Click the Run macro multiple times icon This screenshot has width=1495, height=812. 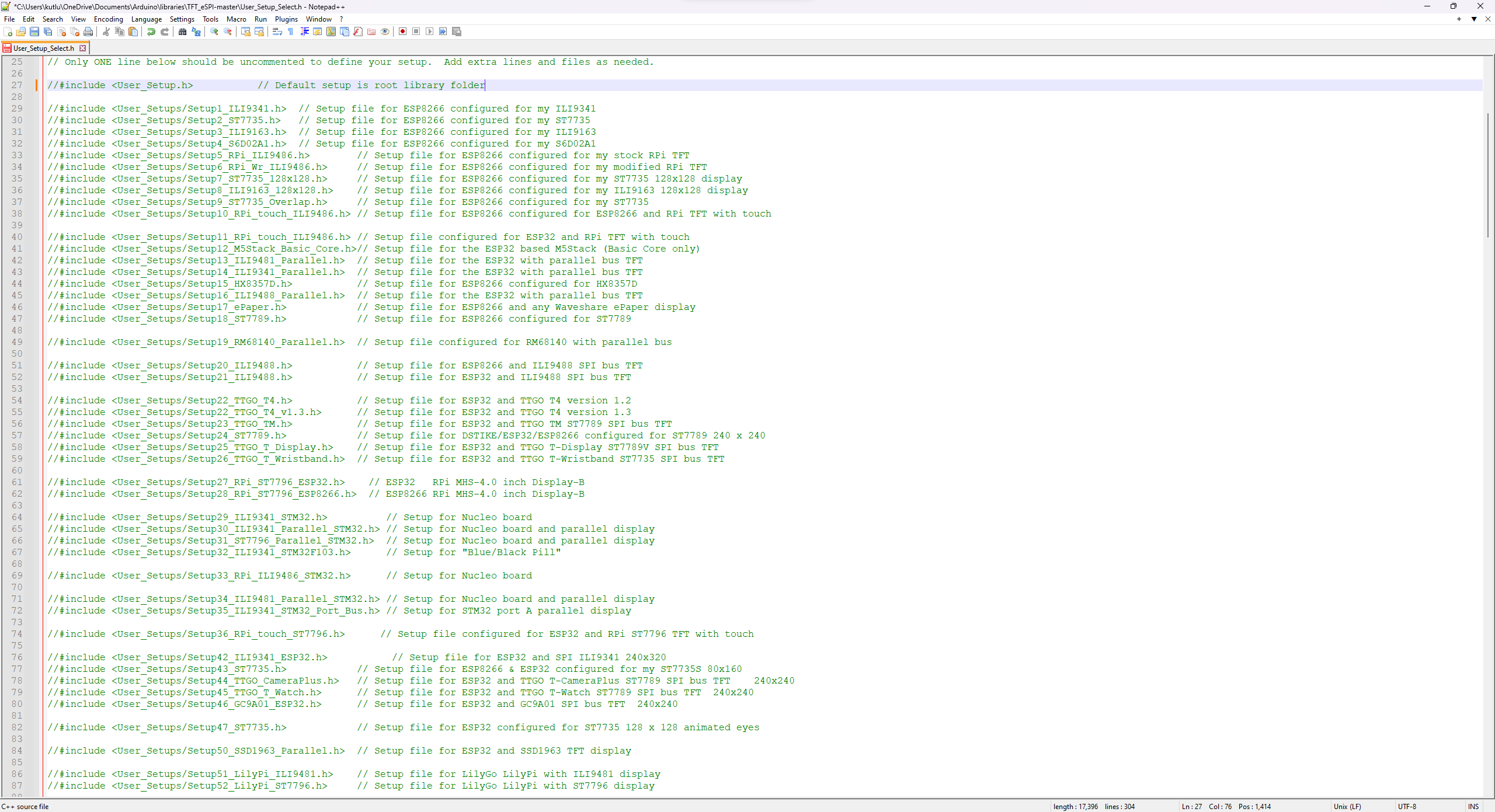(443, 32)
